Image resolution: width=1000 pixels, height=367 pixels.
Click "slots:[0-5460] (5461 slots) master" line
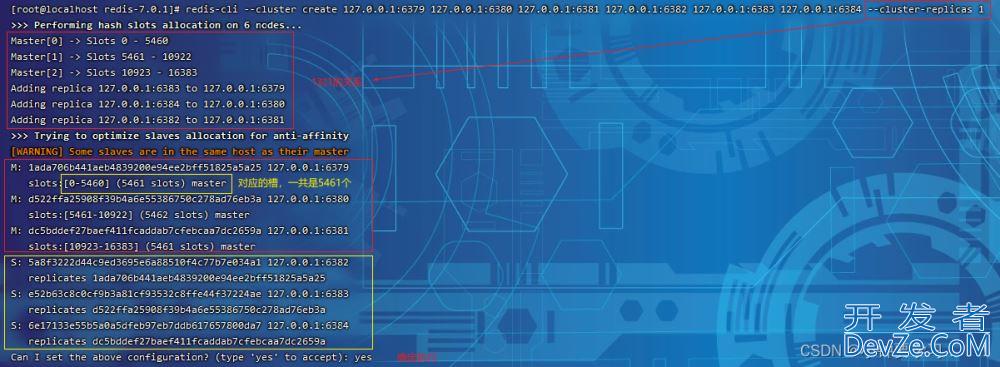click(x=128, y=183)
